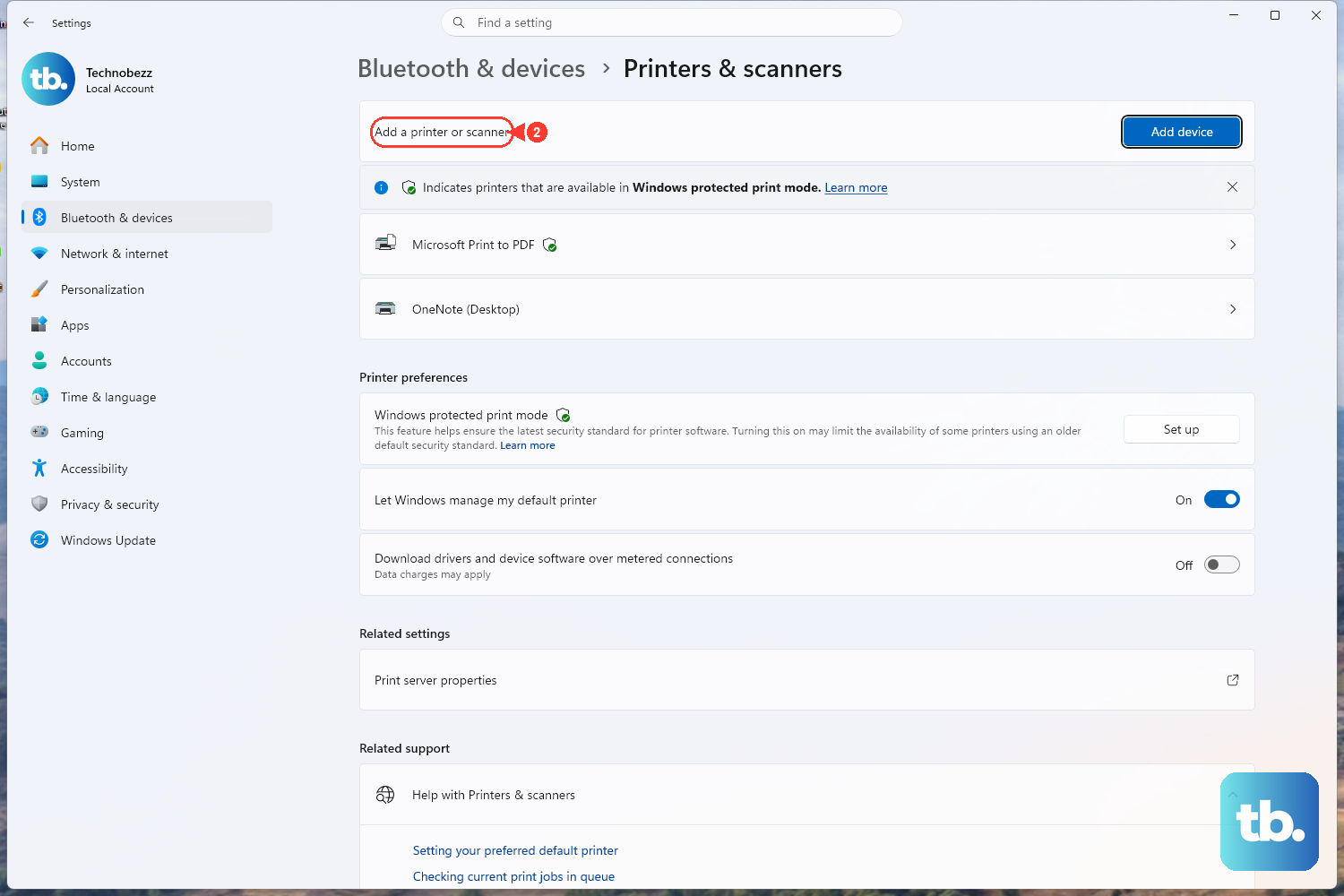Open OneNote (Desktop) chevron arrow
The width and height of the screenshot is (1344, 896).
tap(1233, 309)
